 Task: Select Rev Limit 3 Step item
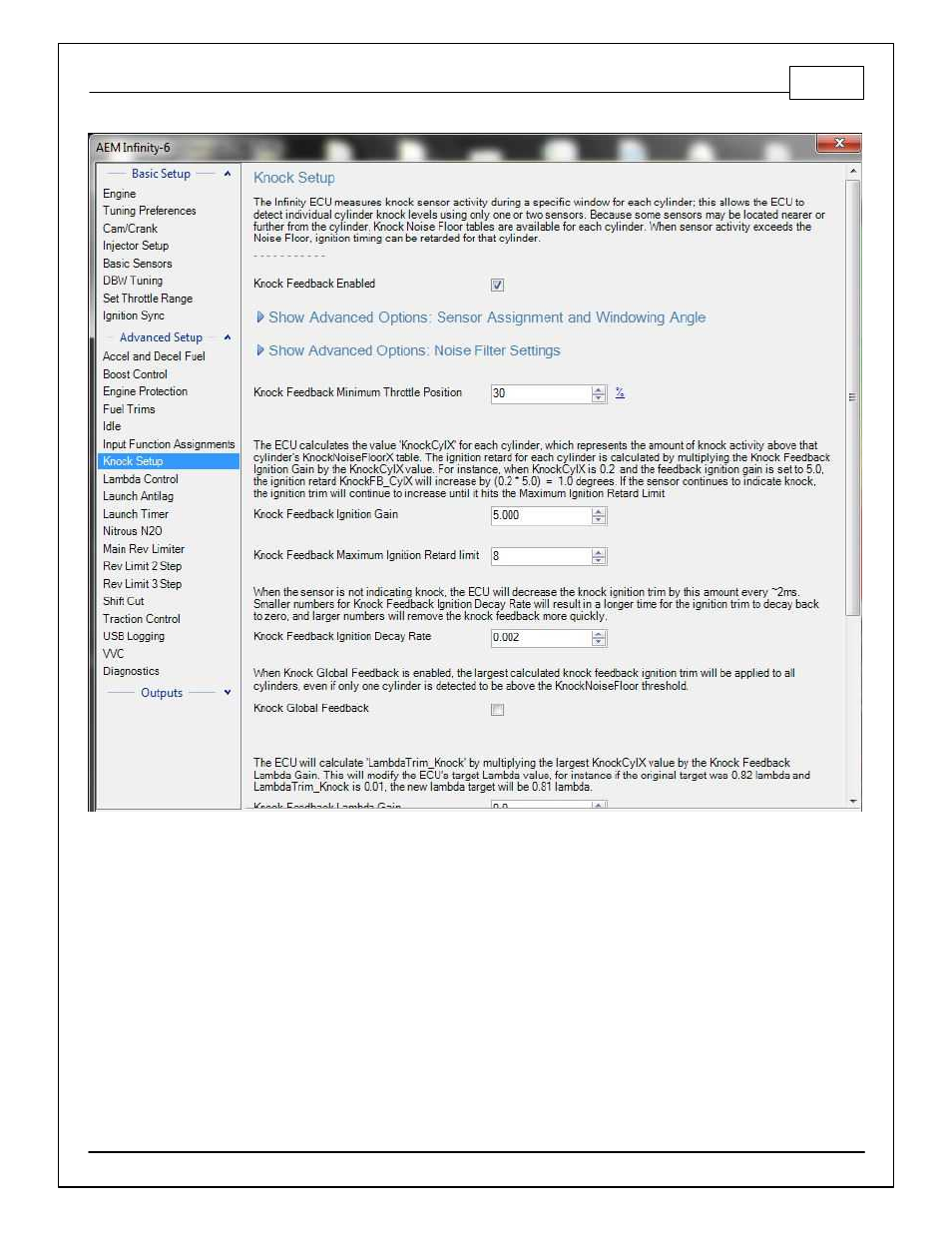(x=142, y=584)
